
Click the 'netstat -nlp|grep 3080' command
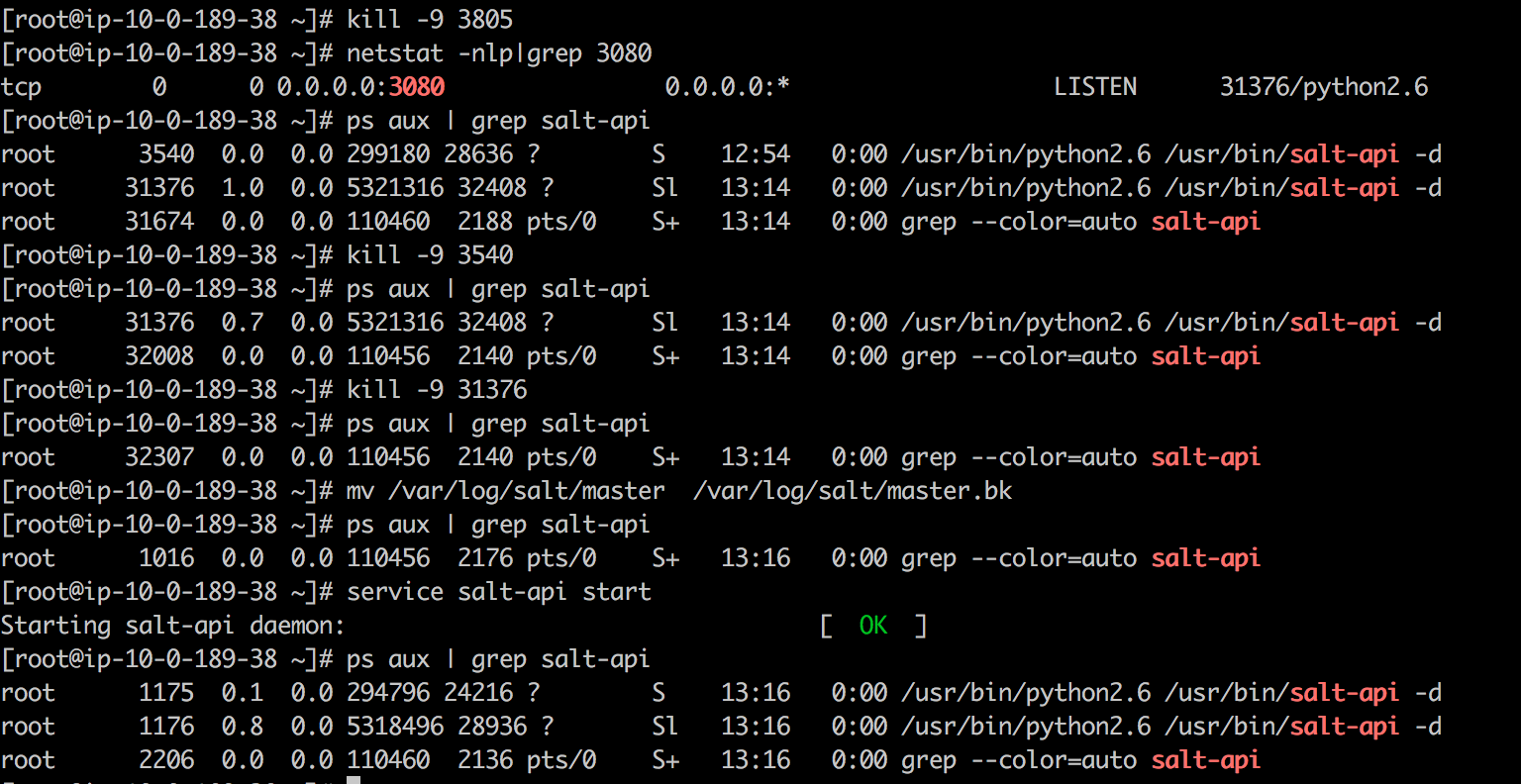click(499, 53)
